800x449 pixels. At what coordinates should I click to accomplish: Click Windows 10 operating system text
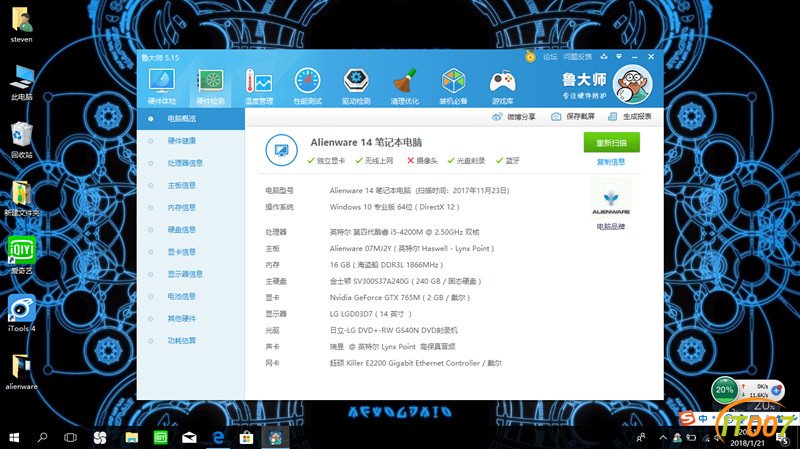point(394,207)
